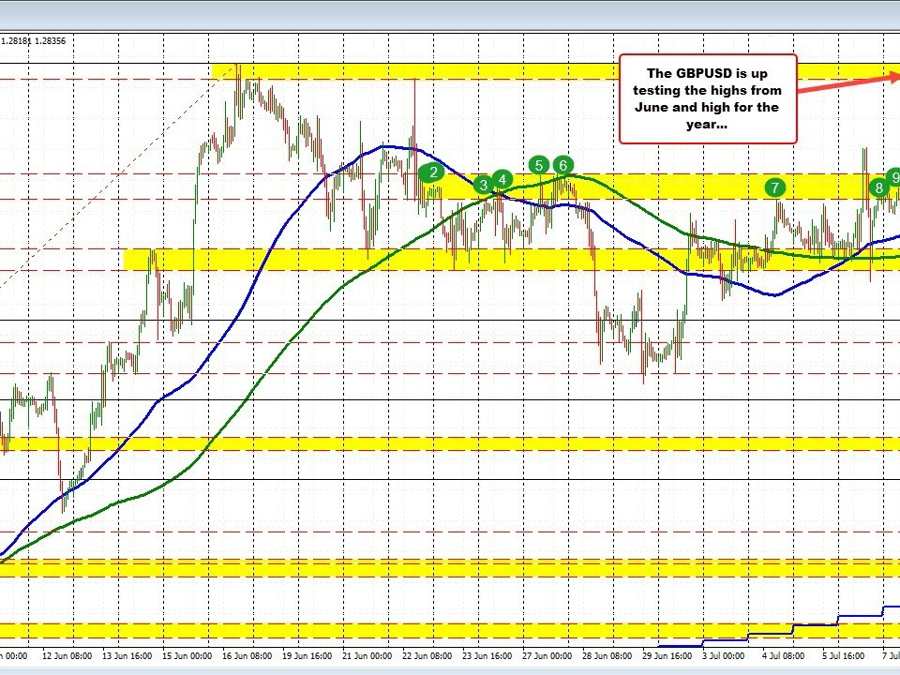Click the "13 Jun 16:00" time axis label

(127, 655)
